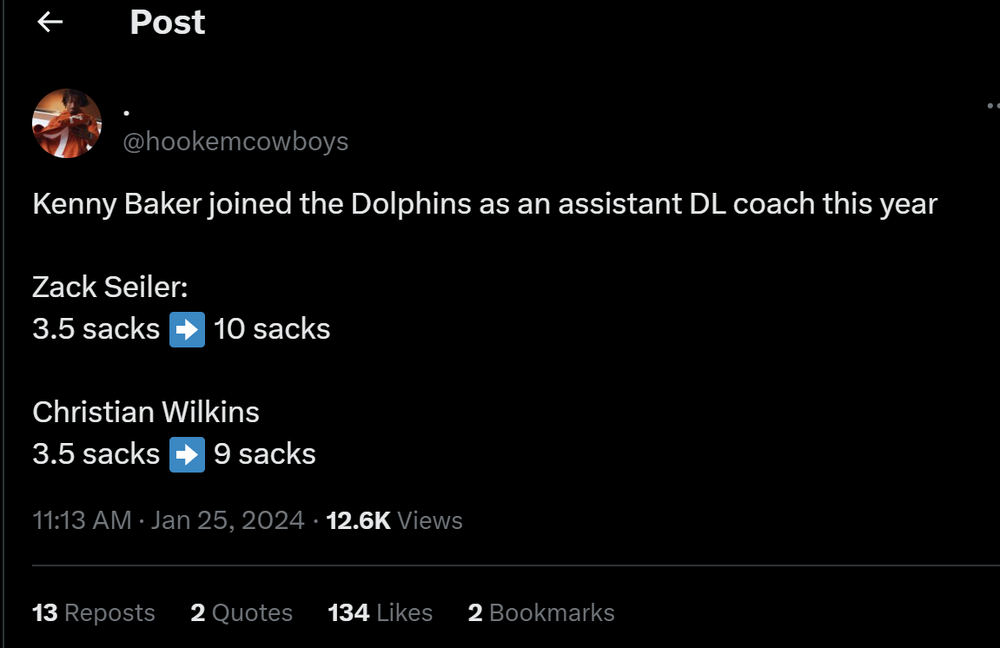This screenshot has width=1000, height=648.
Task: Show the 2 Quotes list
Action: tap(241, 612)
